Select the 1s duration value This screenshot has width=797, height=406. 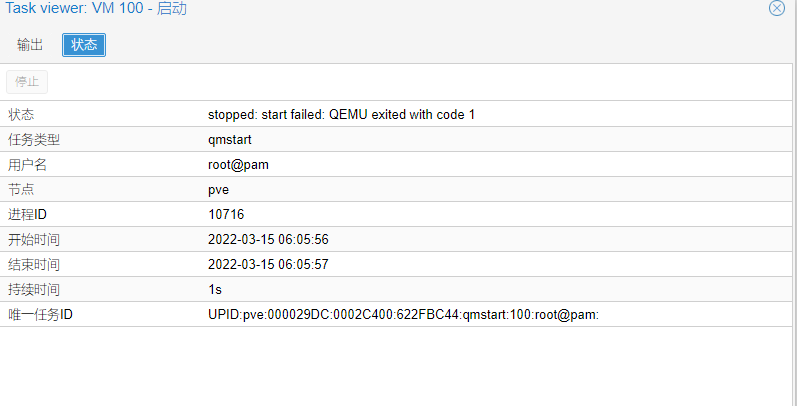point(215,290)
